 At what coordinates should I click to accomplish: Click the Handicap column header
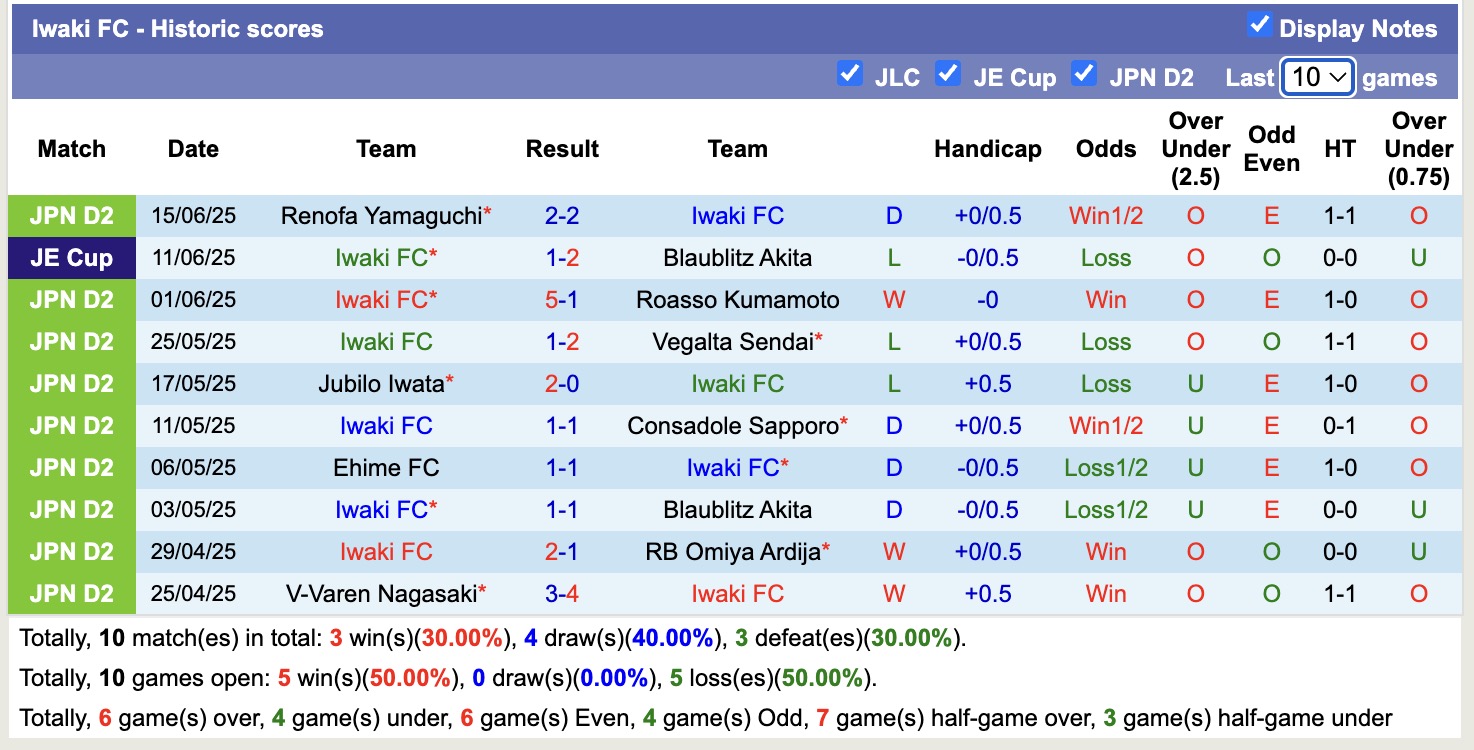(x=988, y=148)
